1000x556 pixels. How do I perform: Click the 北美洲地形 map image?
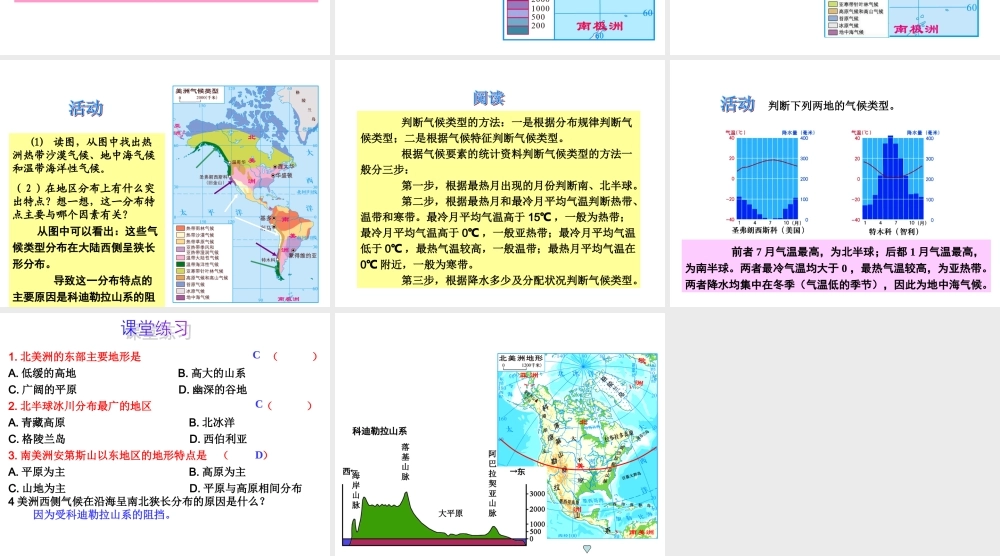[577, 446]
